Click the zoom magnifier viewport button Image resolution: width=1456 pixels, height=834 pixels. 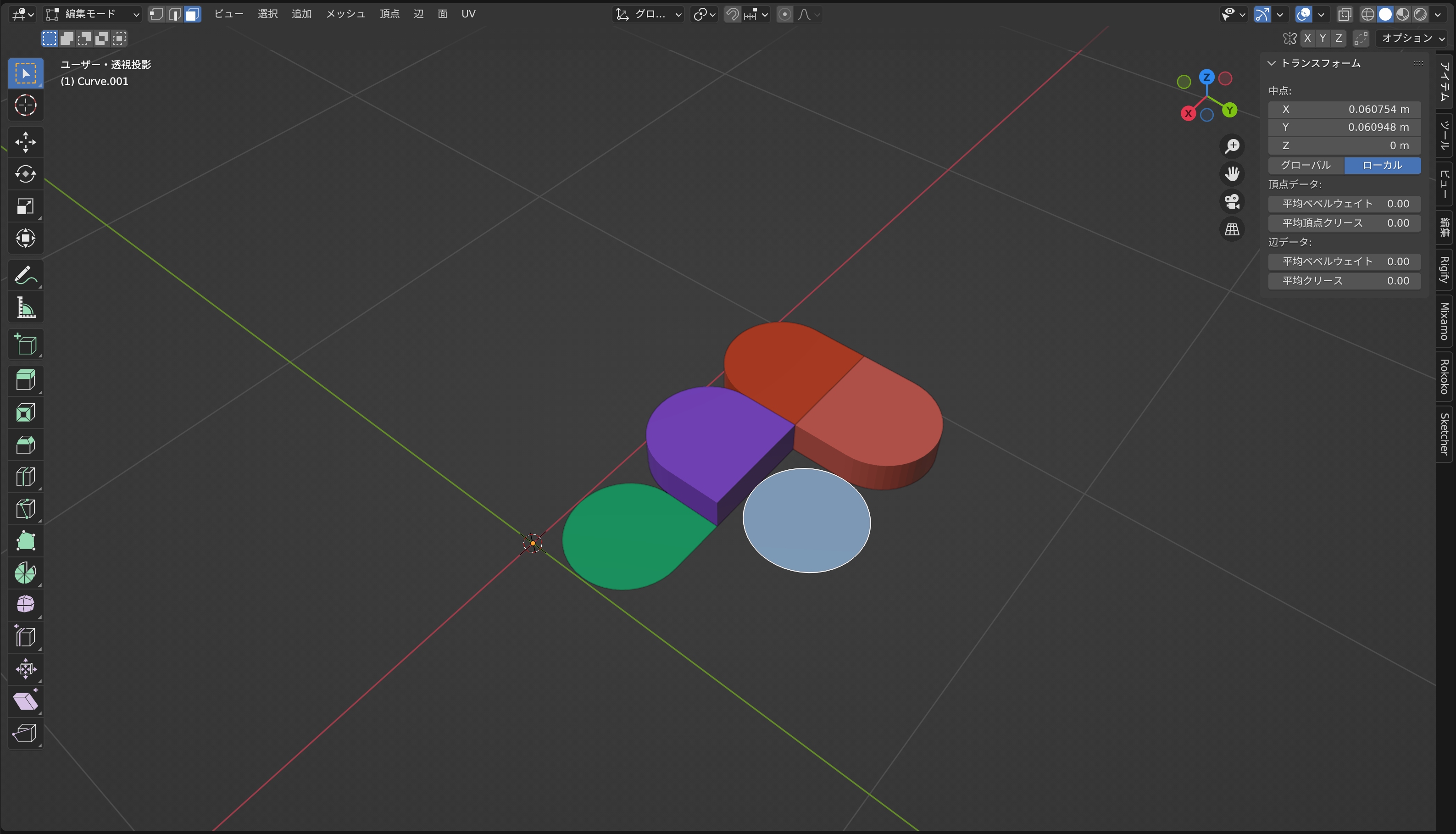tap(1232, 146)
